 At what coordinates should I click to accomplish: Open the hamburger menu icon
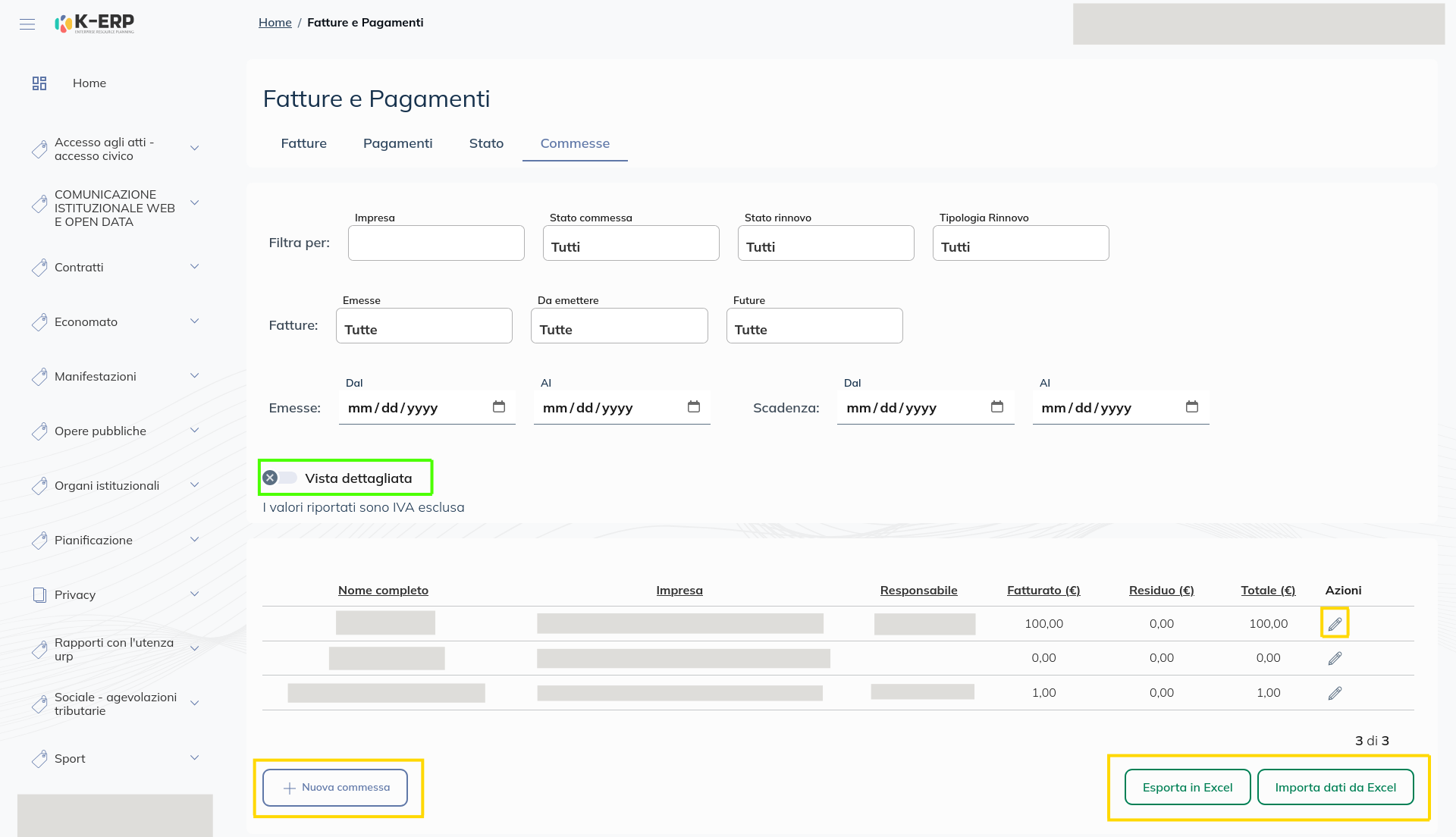(27, 24)
